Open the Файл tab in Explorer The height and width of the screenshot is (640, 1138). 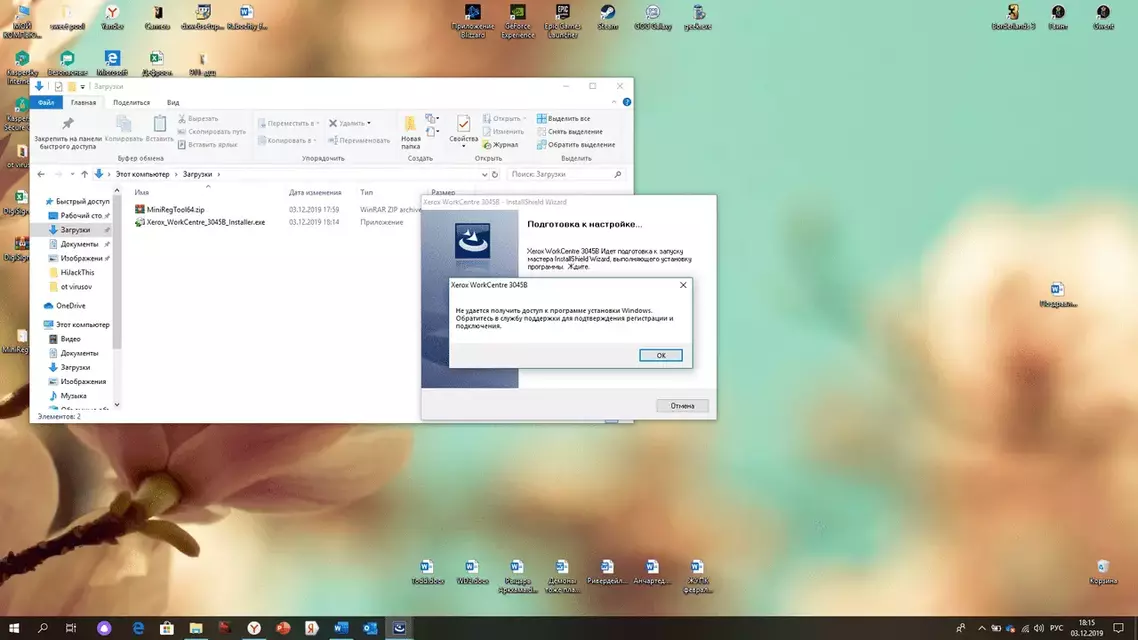pos(46,102)
